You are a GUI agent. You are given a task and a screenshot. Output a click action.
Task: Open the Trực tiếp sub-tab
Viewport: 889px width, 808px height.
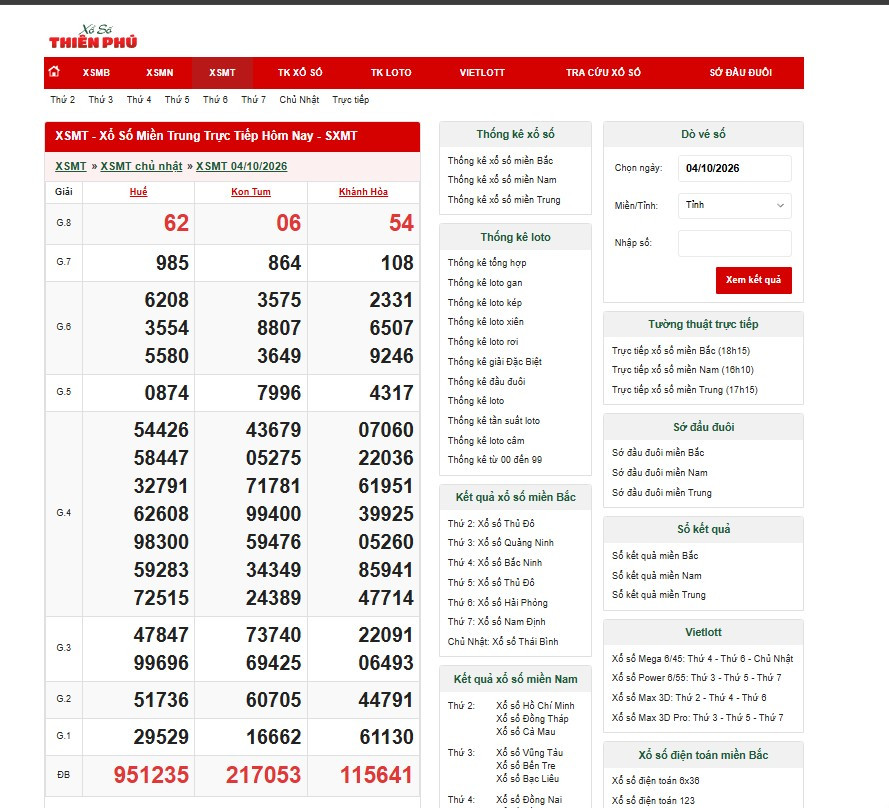coord(350,100)
